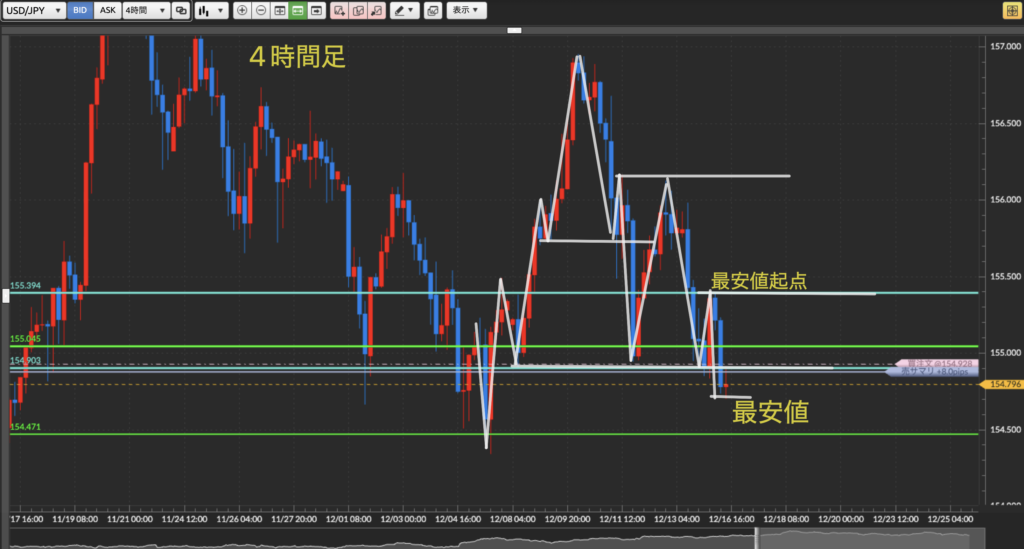The height and width of the screenshot is (549, 1024).
Task: Zoom in the chart with plus icon
Action: click(x=242, y=10)
